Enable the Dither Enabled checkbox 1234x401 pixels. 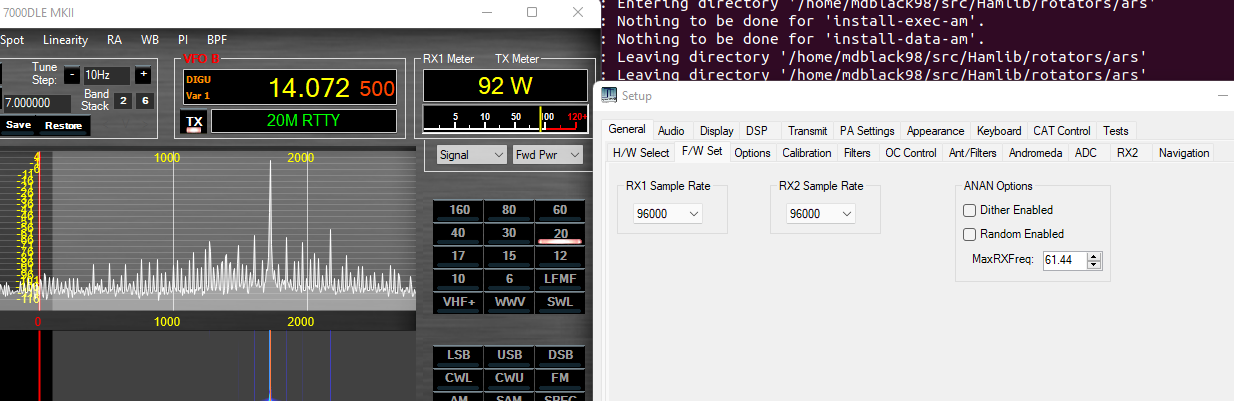[969, 210]
